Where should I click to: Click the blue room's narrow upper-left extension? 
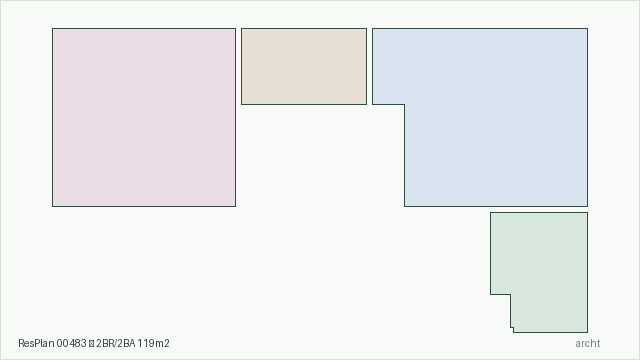click(x=389, y=67)
